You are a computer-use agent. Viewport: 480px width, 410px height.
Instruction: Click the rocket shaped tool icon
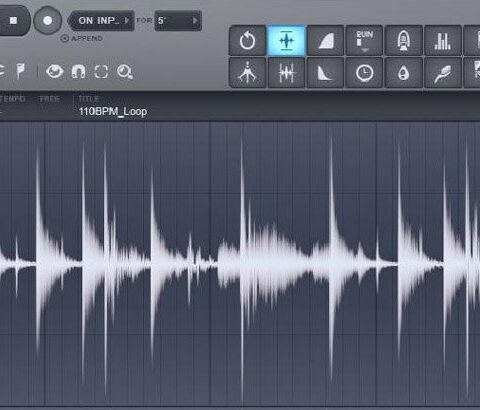pyautogui.click(x=403, y=41)
